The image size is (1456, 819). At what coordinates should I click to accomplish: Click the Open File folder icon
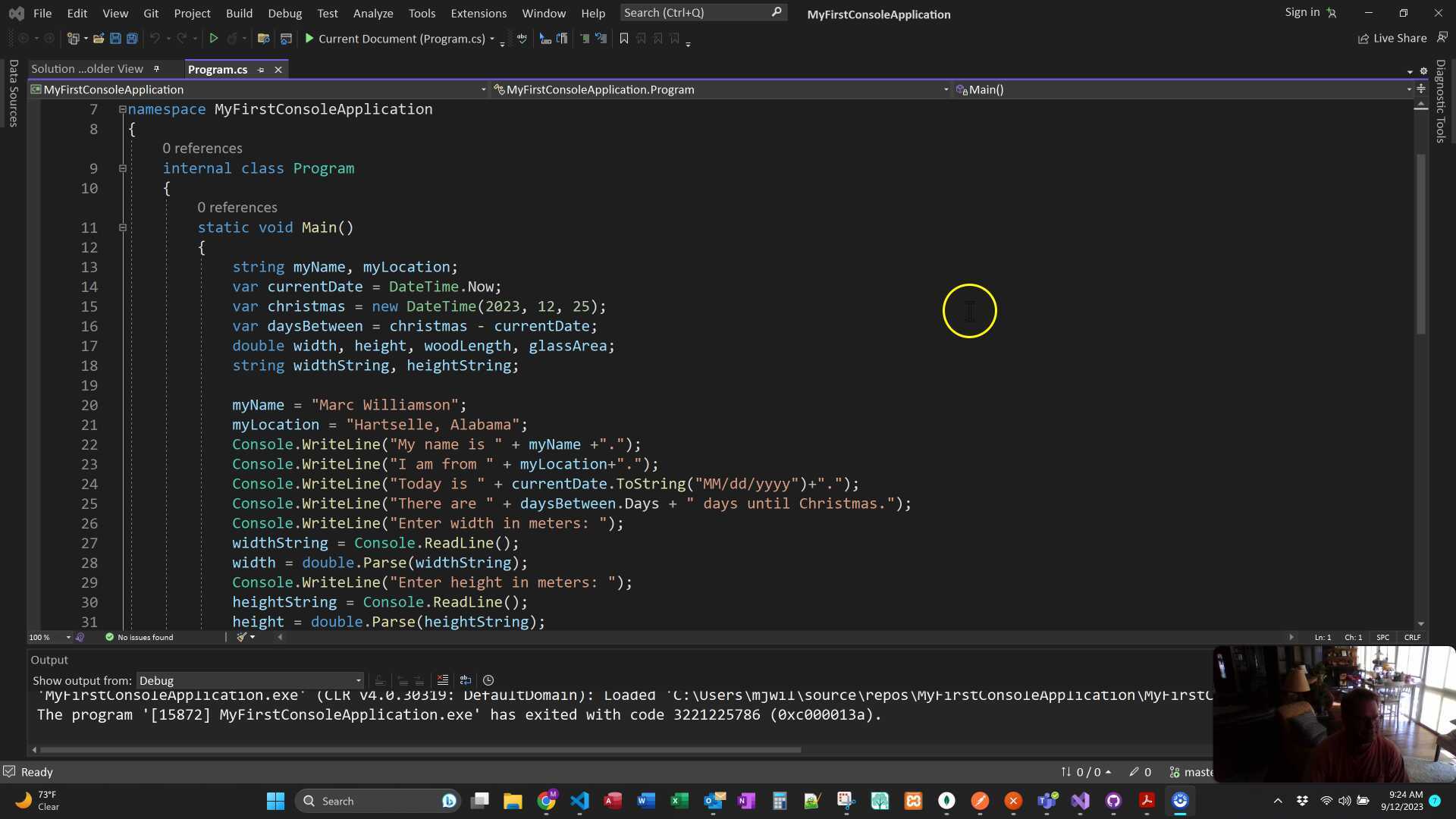coord(99,39)
